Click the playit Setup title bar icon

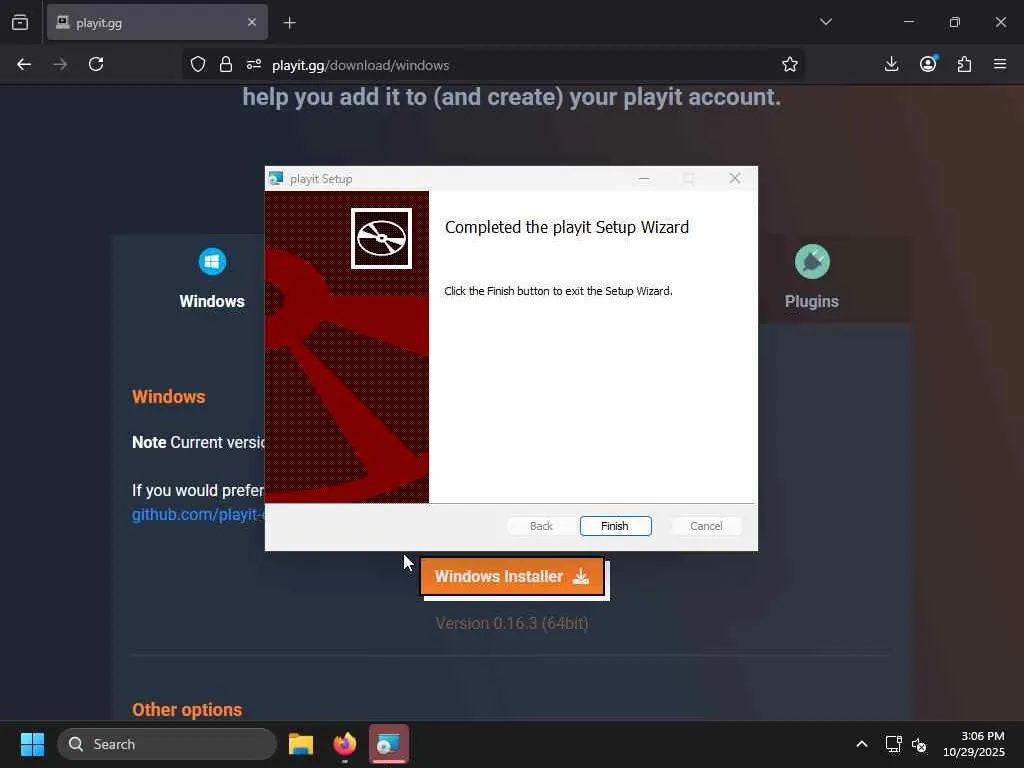(276, 178)
